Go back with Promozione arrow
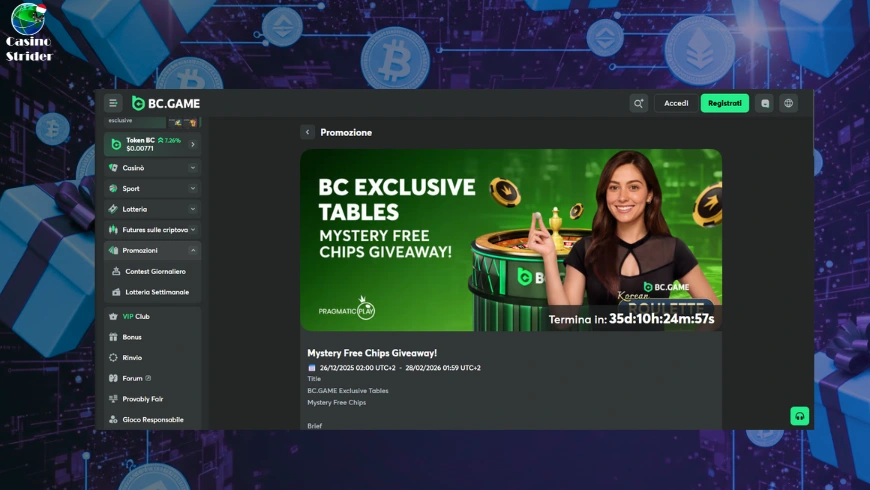The height and width of the screenshot is (490, 870). pos(307,132)
